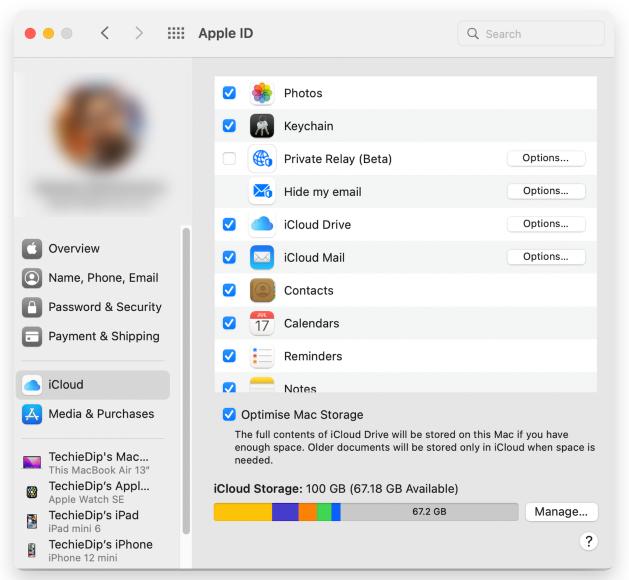
Task: Open Password & Security section
Action: point(93,307)
